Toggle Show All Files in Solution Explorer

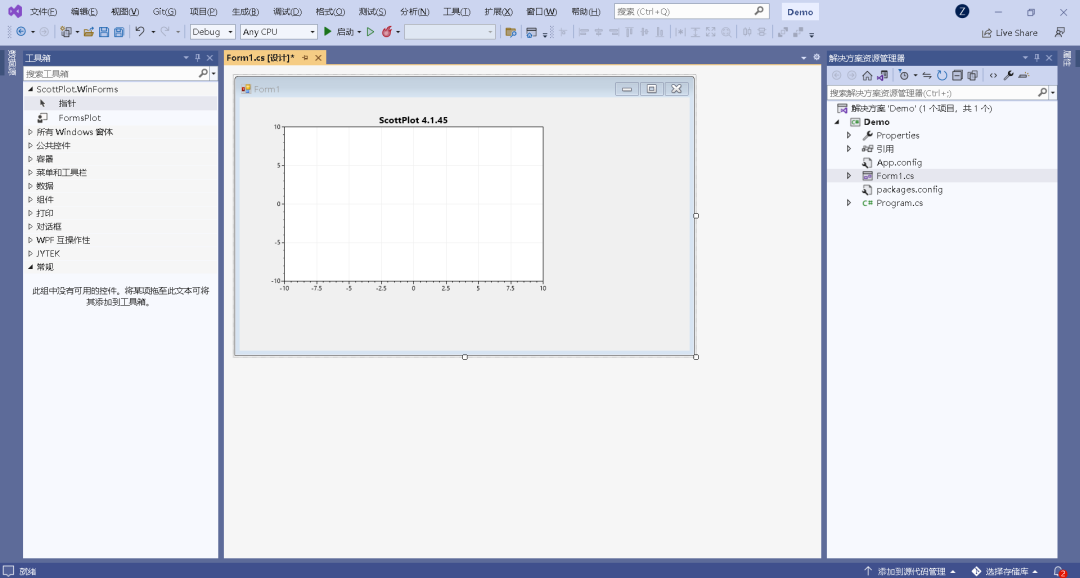[972, 75]
